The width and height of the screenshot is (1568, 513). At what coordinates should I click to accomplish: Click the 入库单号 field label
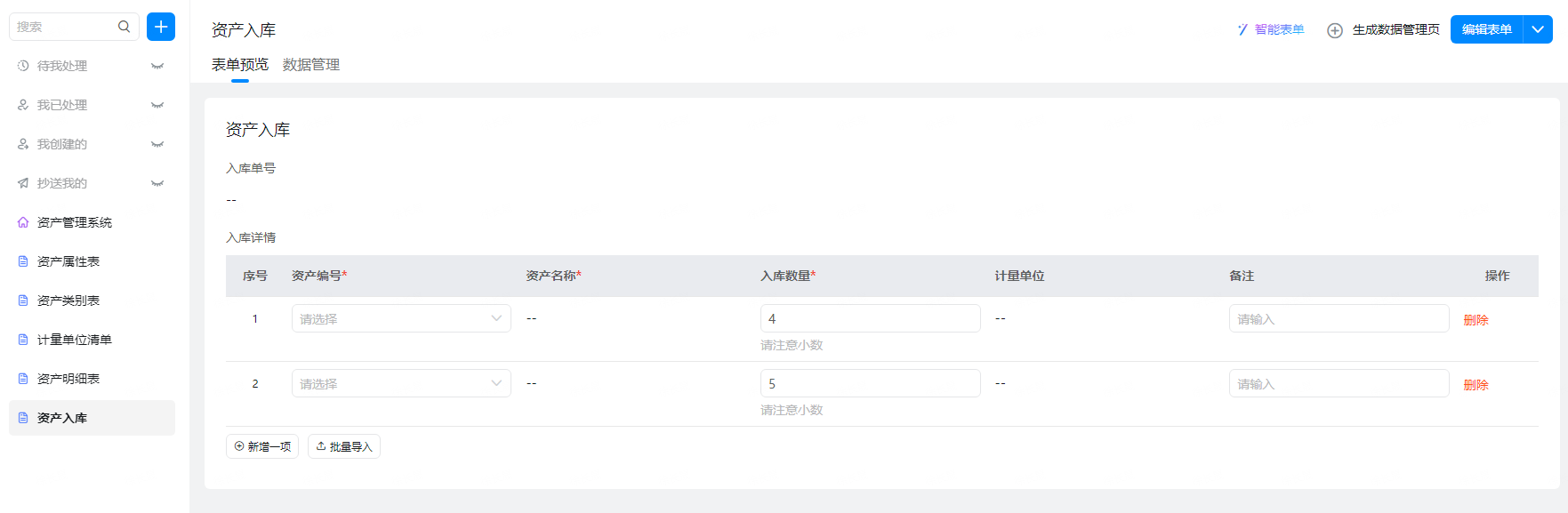(251, 168)
